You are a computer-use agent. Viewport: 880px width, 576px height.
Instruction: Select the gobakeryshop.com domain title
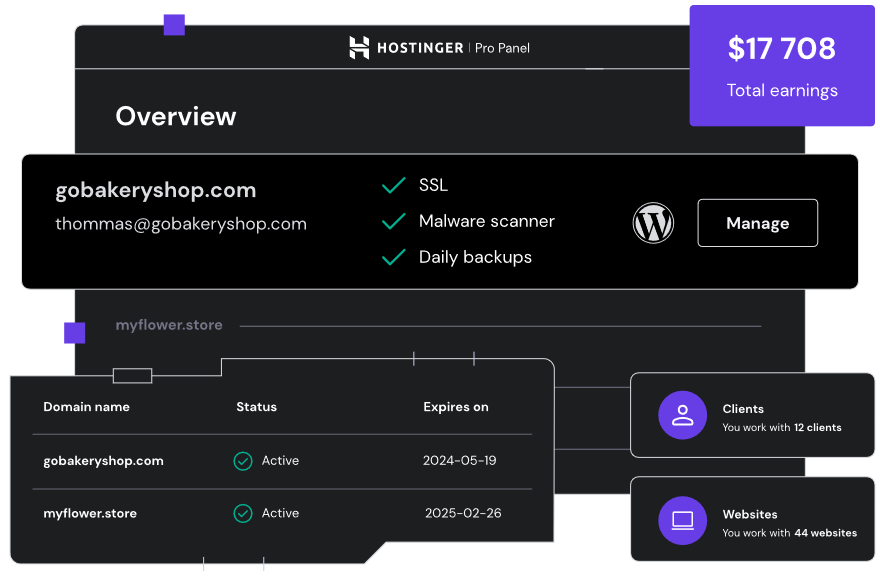pyautogui.click(x=156, y=190)
